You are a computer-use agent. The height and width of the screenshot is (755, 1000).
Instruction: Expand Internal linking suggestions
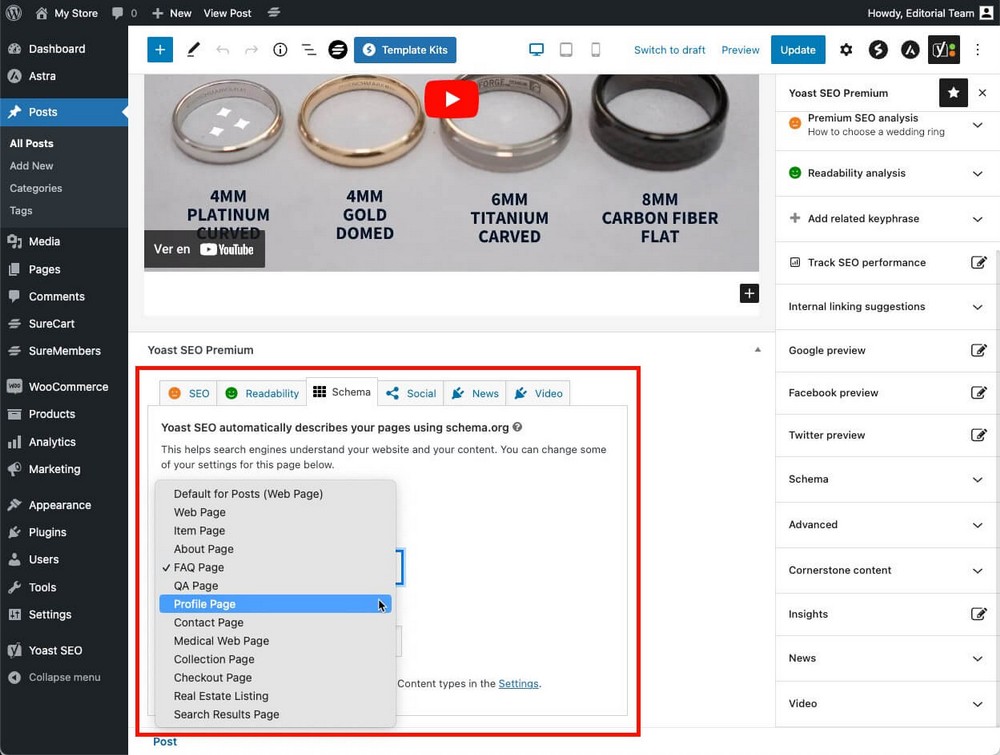coord(887,307)
